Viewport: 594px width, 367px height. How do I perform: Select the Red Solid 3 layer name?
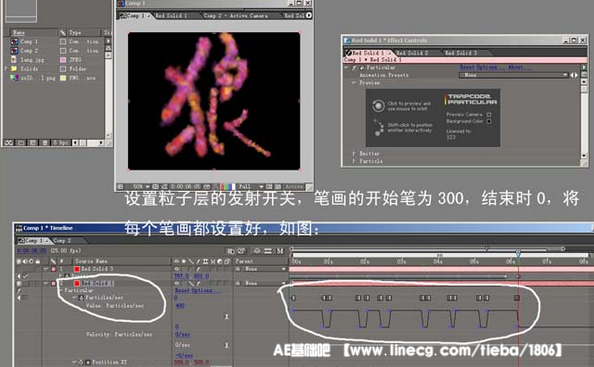[97, 269]
